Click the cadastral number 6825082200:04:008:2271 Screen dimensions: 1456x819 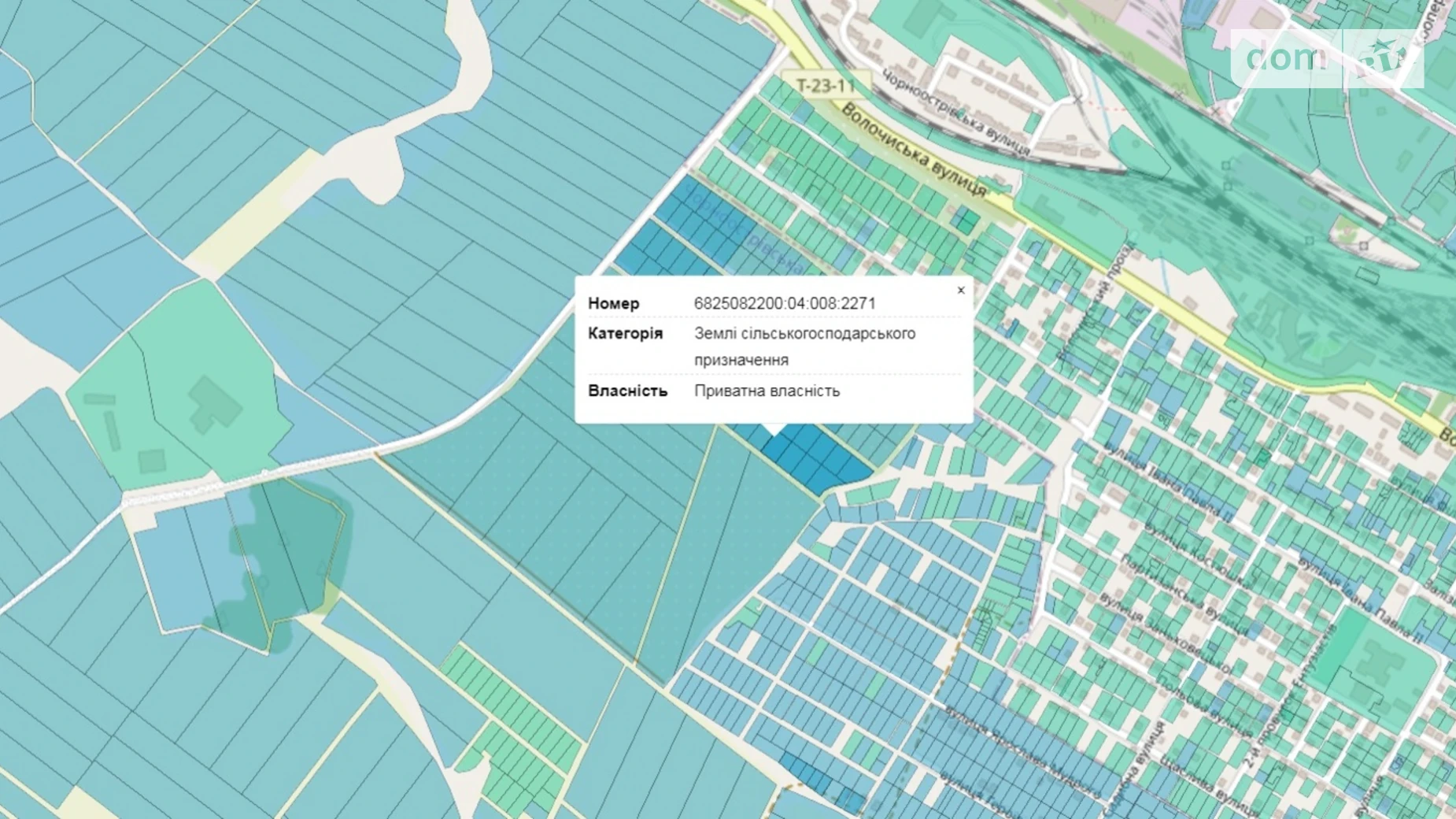pyautogui.click(x=784, y=303)
